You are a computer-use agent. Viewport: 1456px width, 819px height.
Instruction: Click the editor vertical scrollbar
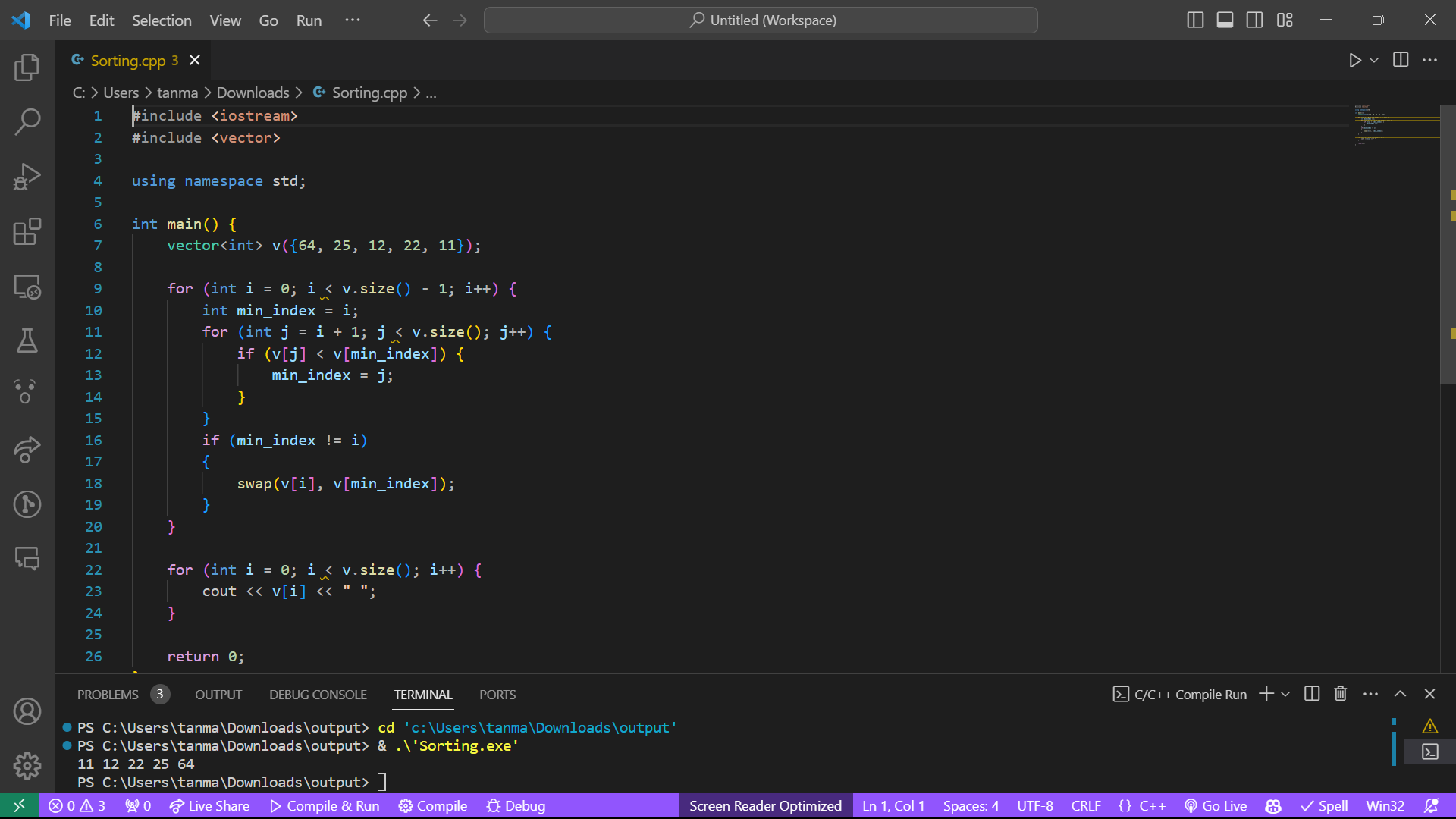point(1447,243)
